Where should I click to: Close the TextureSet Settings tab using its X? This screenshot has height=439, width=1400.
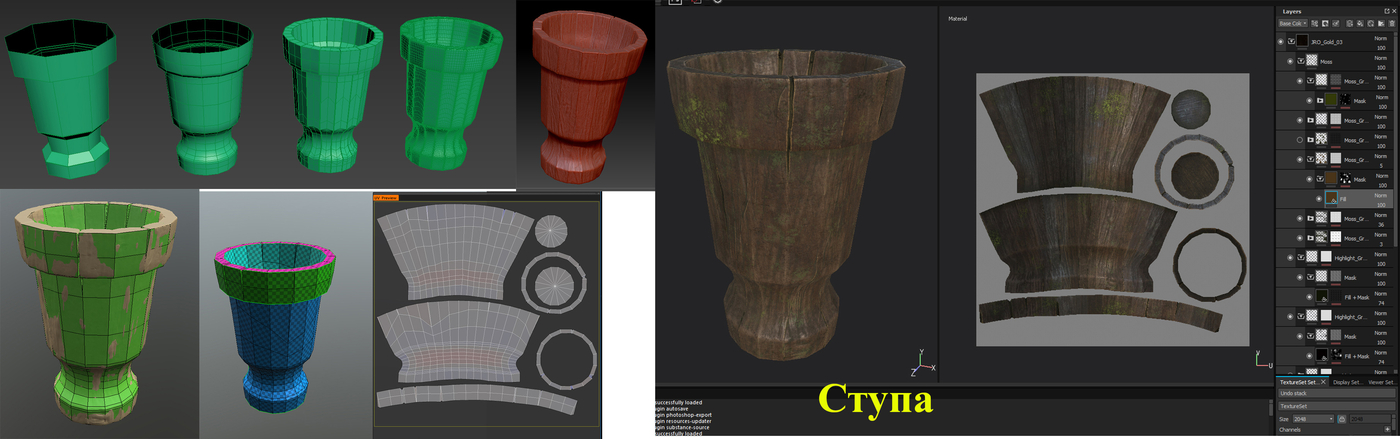coord(1323,382)
